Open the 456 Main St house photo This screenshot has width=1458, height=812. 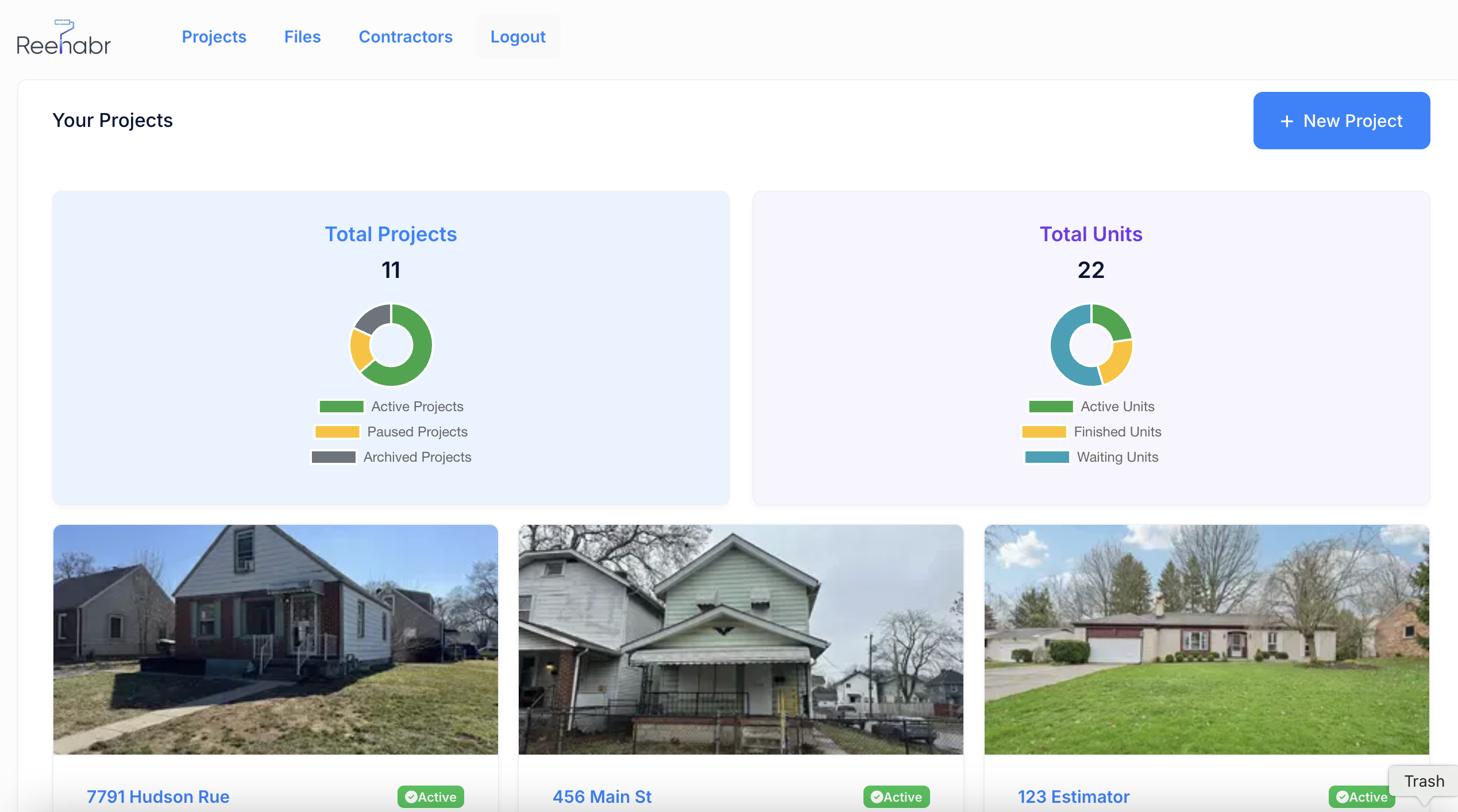pos(740,639)
